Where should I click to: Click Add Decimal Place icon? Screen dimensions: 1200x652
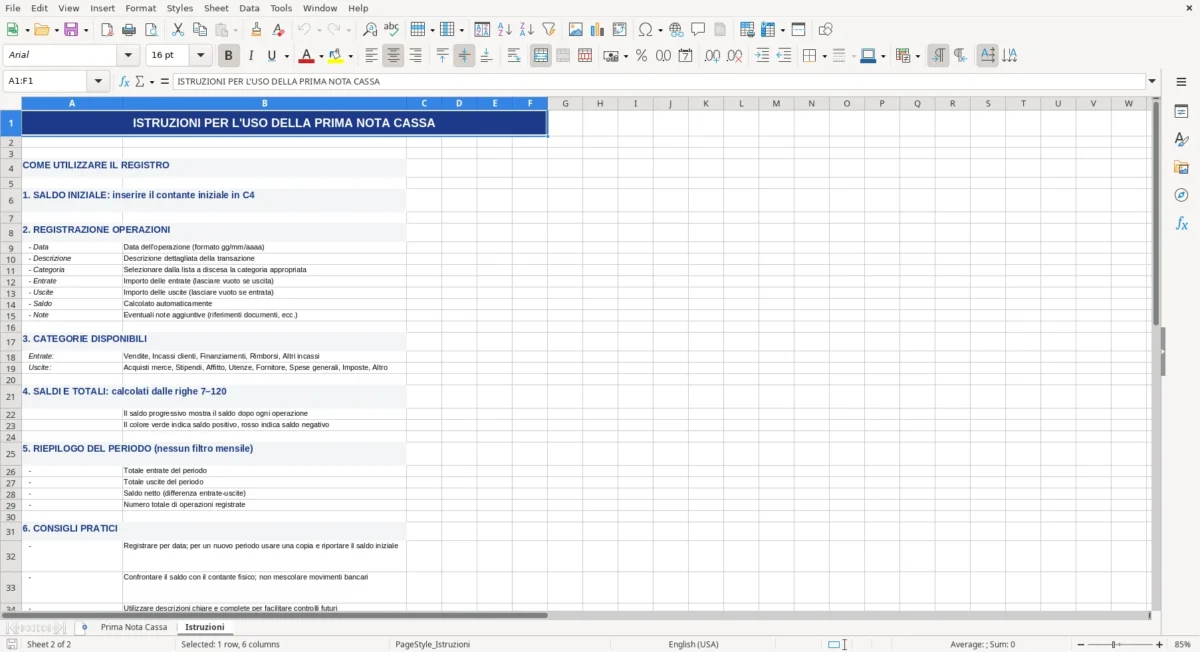712,56
